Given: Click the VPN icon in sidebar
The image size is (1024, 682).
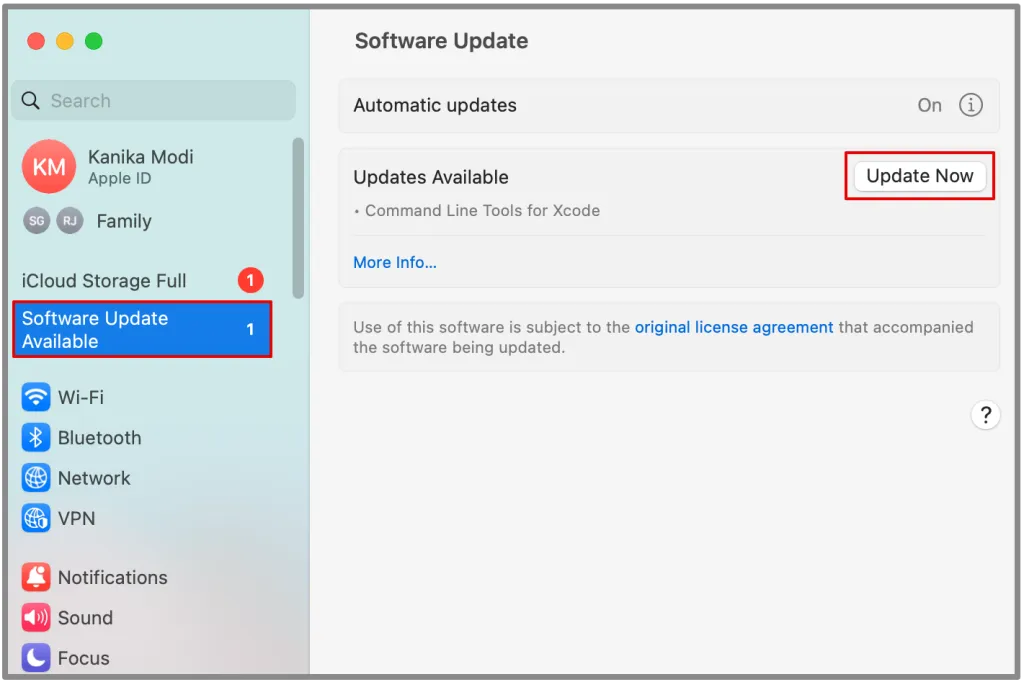Looking at the screenshot, I should (36, 519).
